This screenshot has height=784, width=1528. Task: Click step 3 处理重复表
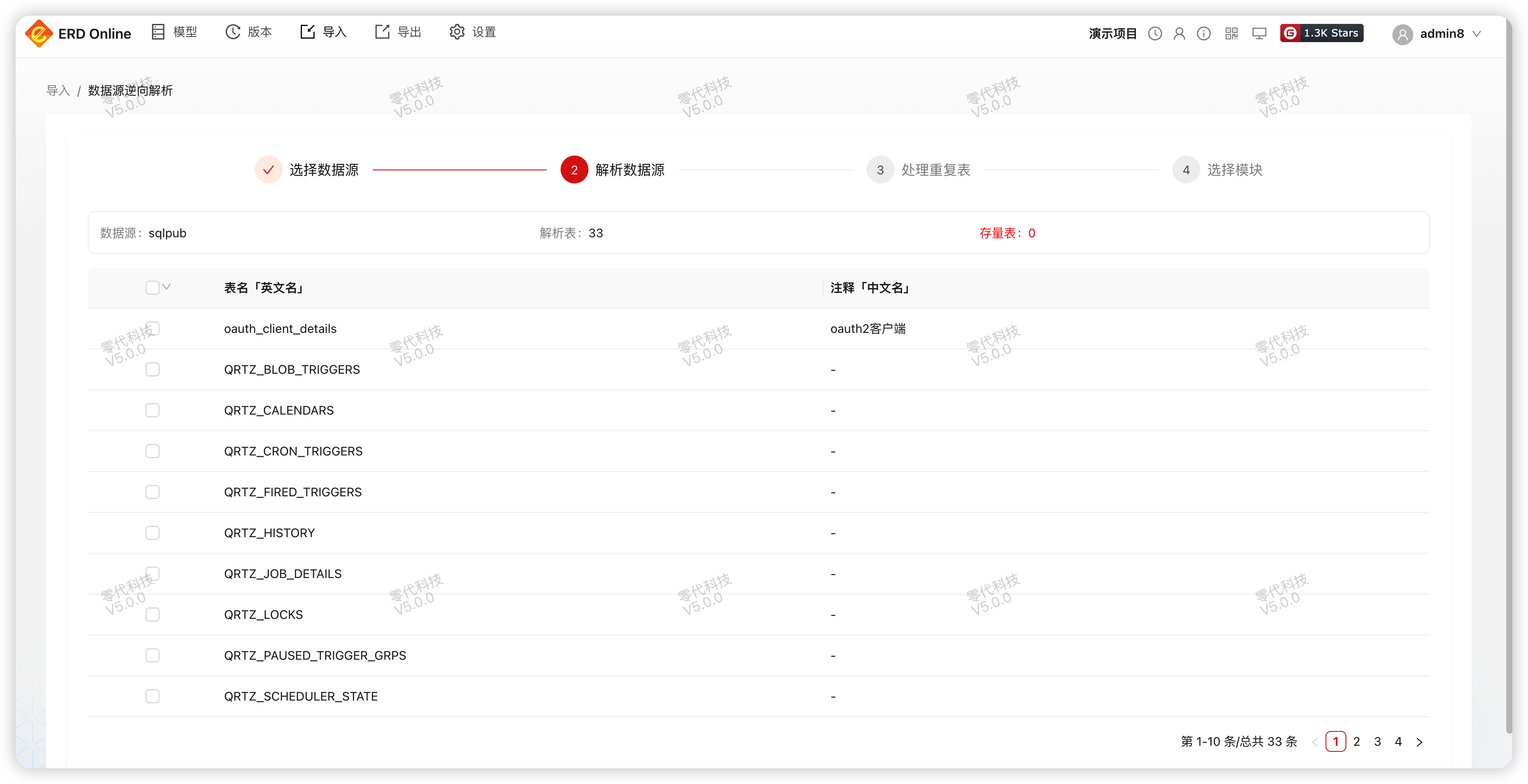(919, 170)
